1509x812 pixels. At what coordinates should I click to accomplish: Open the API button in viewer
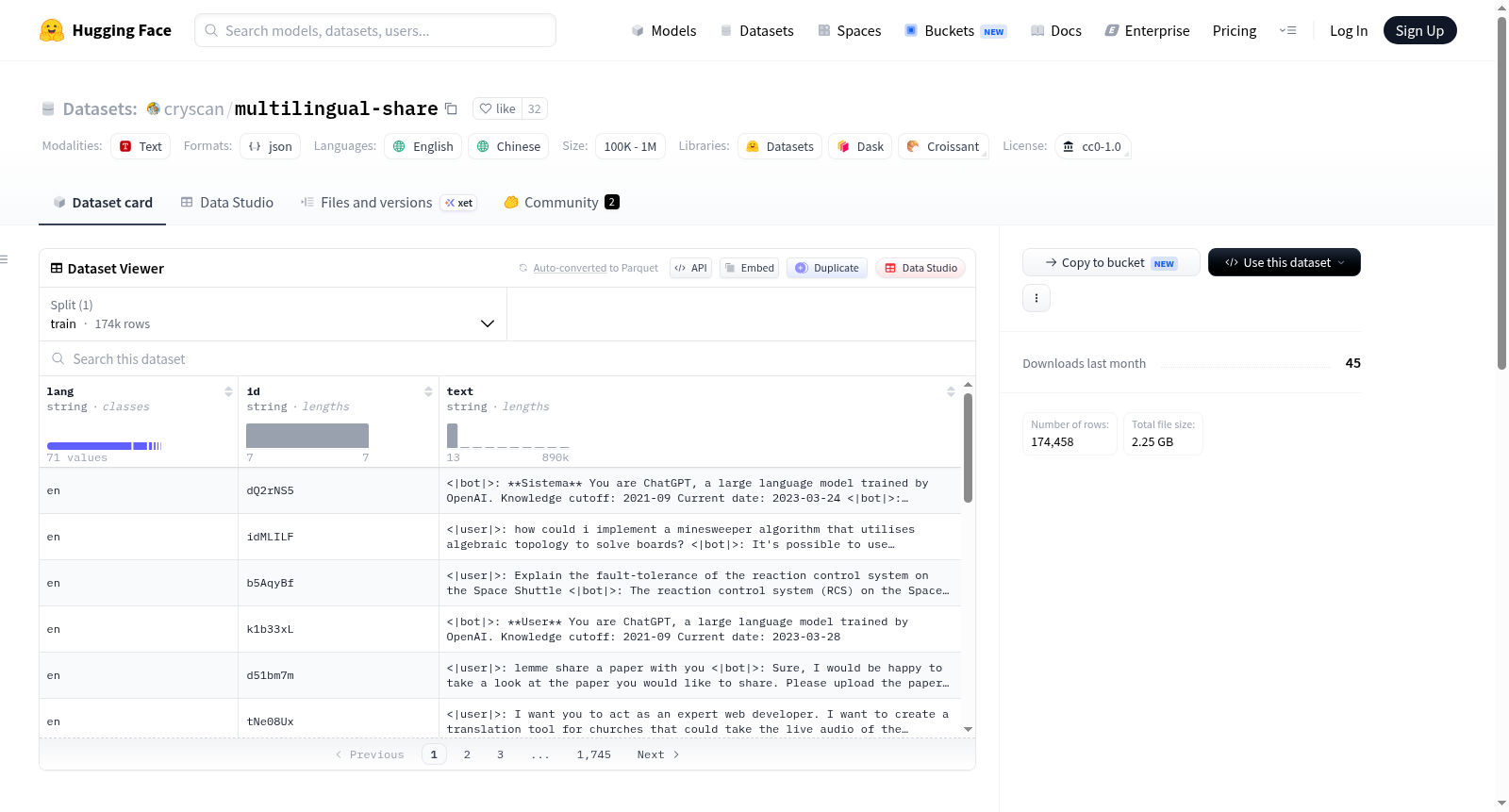[690, 268]
